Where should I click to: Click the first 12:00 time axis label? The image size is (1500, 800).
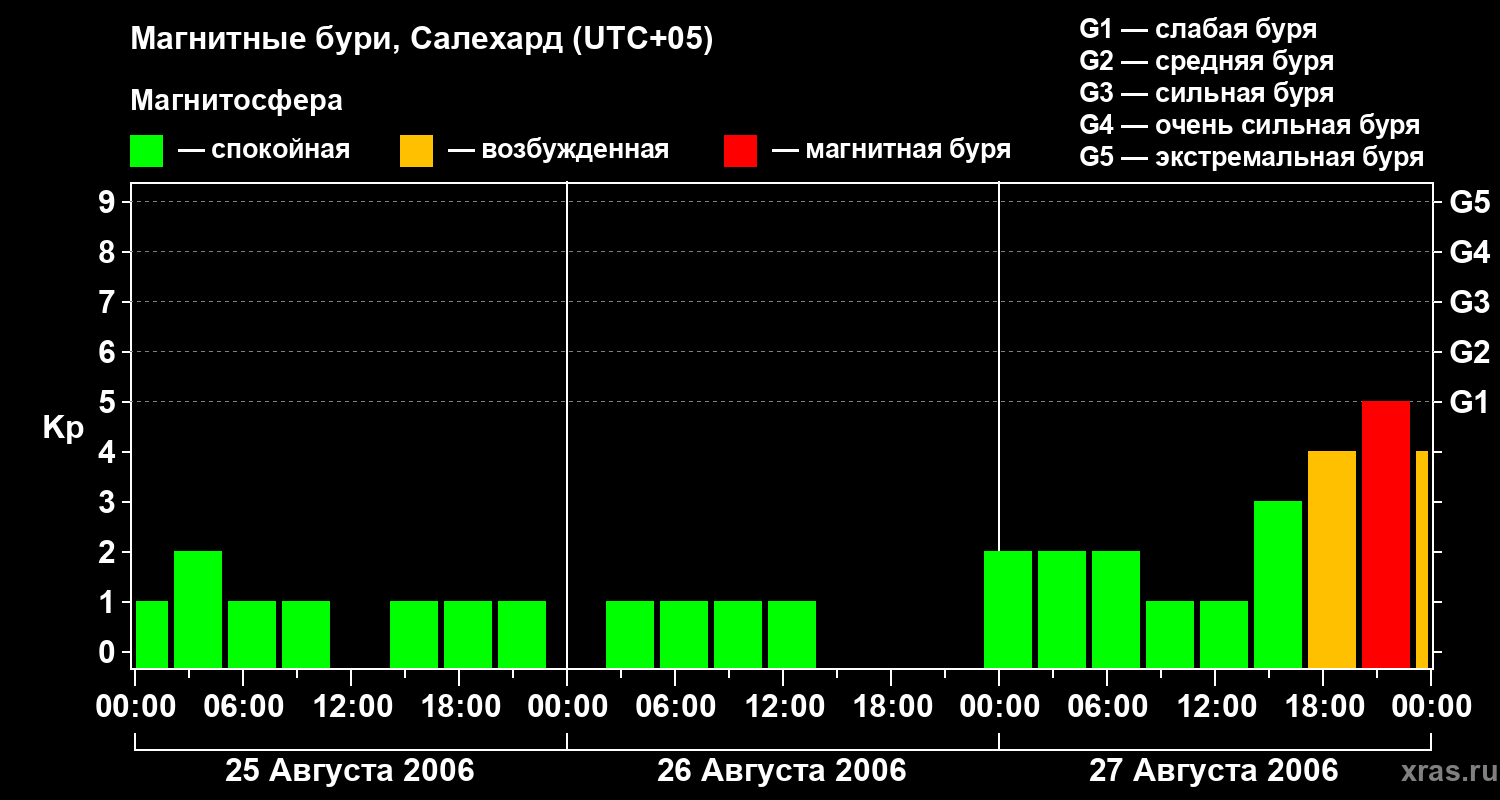(x=351, y=707)
